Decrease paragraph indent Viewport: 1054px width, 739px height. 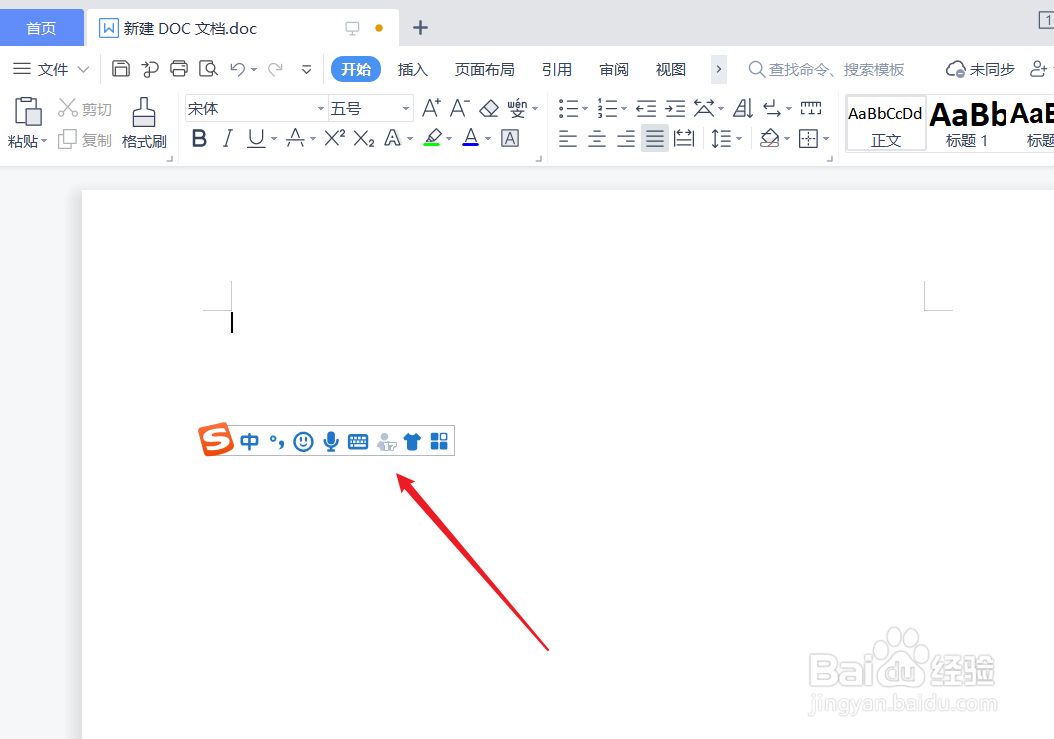coord(646,108)
